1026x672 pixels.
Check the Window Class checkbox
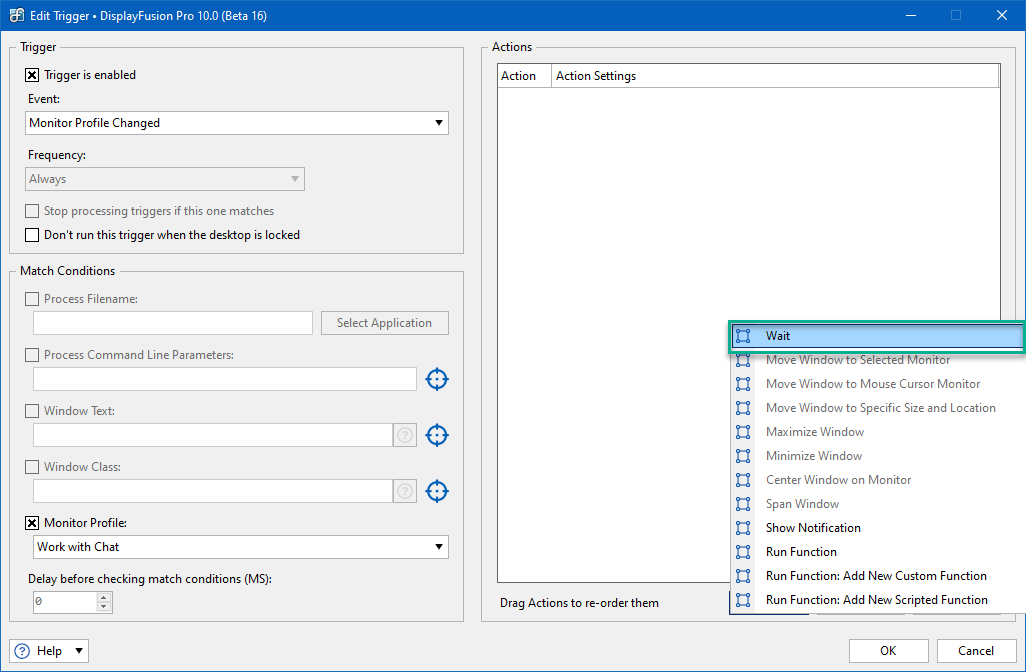31,467
